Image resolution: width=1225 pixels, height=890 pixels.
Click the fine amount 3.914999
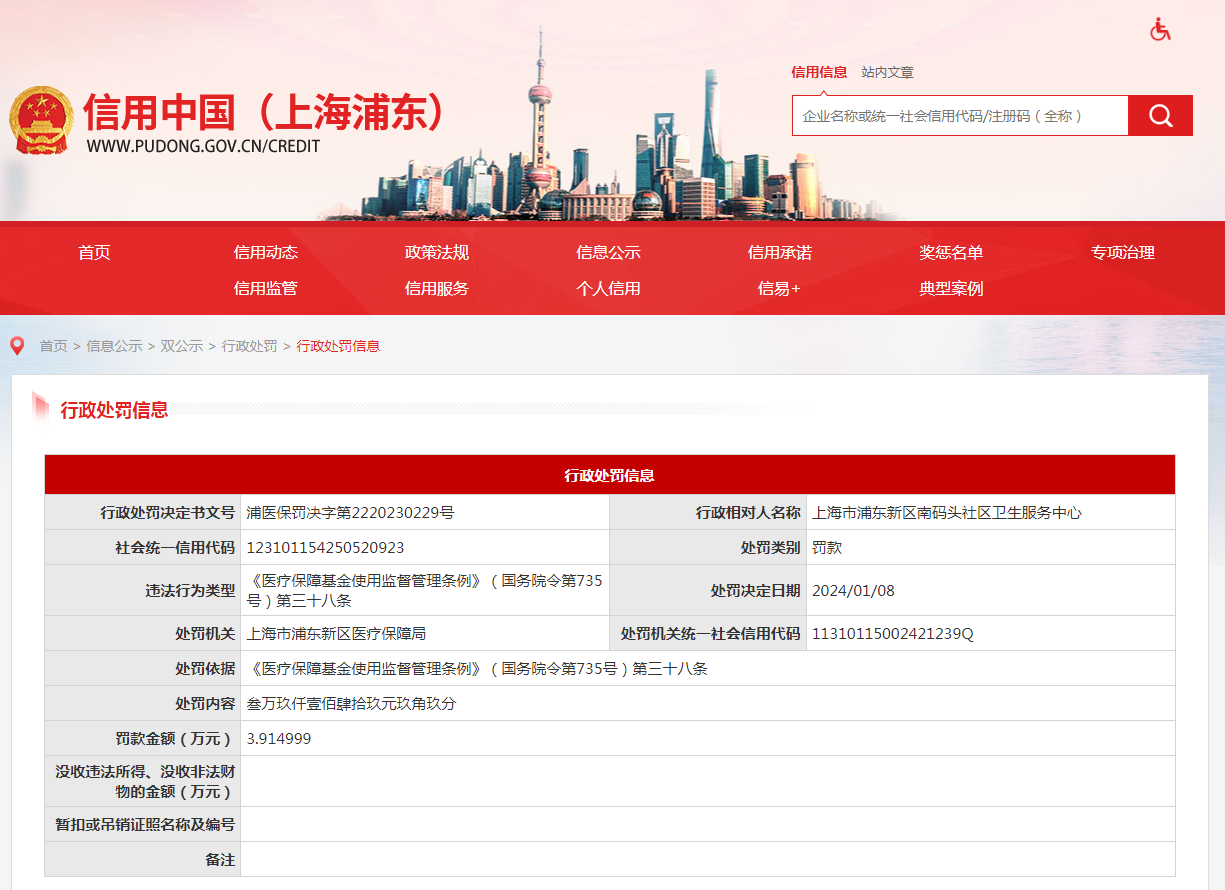[279, 739]
